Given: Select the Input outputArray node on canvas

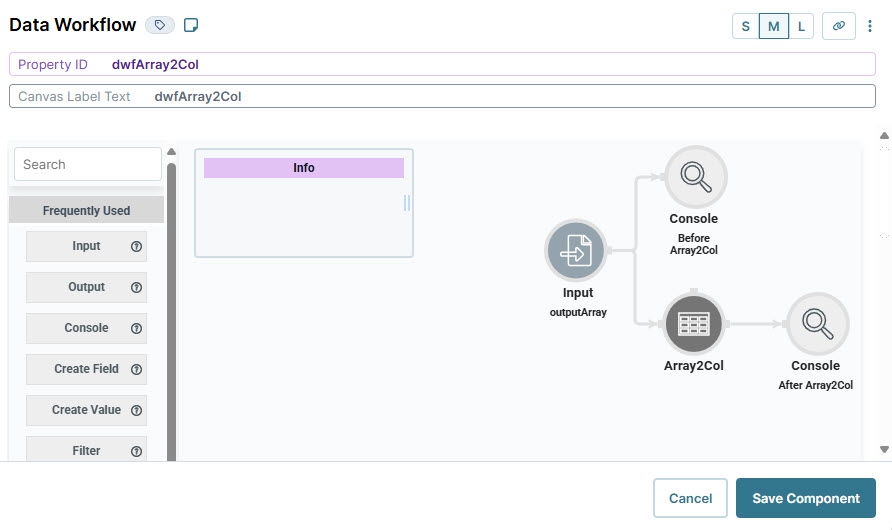Looking at the screenshot, I should tap(576, 250).
